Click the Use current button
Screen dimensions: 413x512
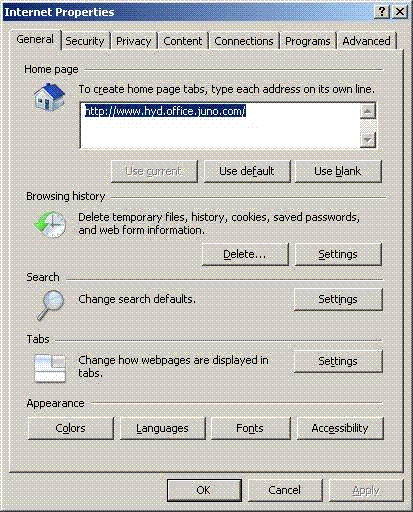tap(154, 171)
